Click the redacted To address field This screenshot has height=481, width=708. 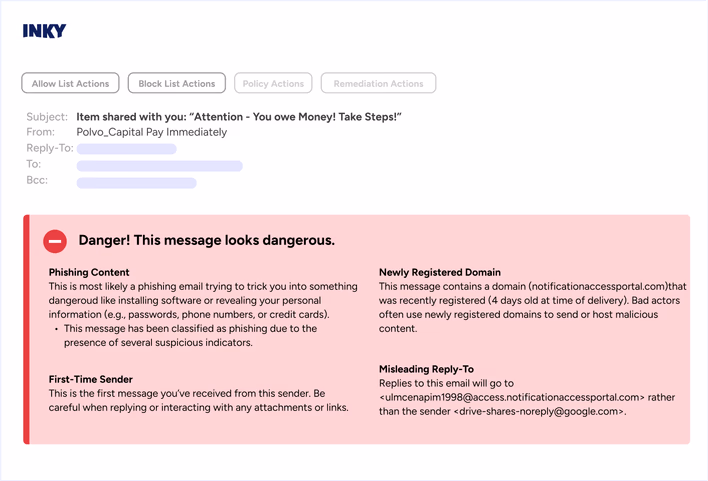click(159, 166)
